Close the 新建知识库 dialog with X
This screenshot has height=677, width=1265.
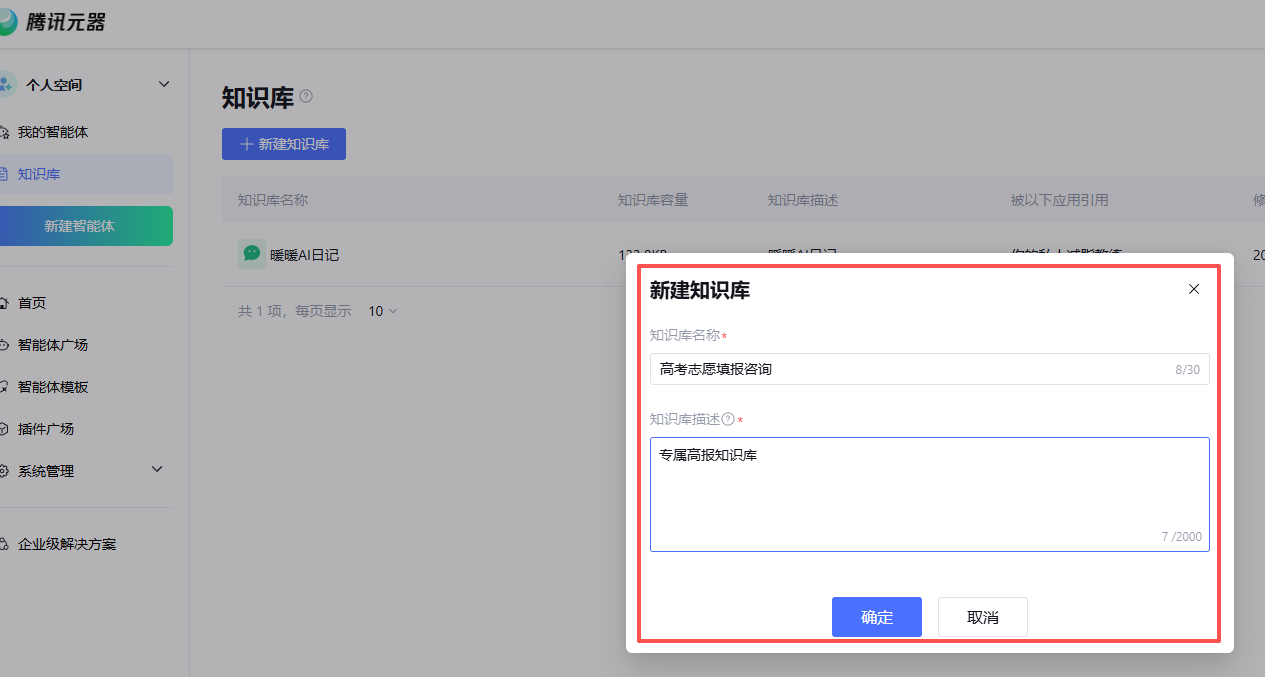(1193, 289)
